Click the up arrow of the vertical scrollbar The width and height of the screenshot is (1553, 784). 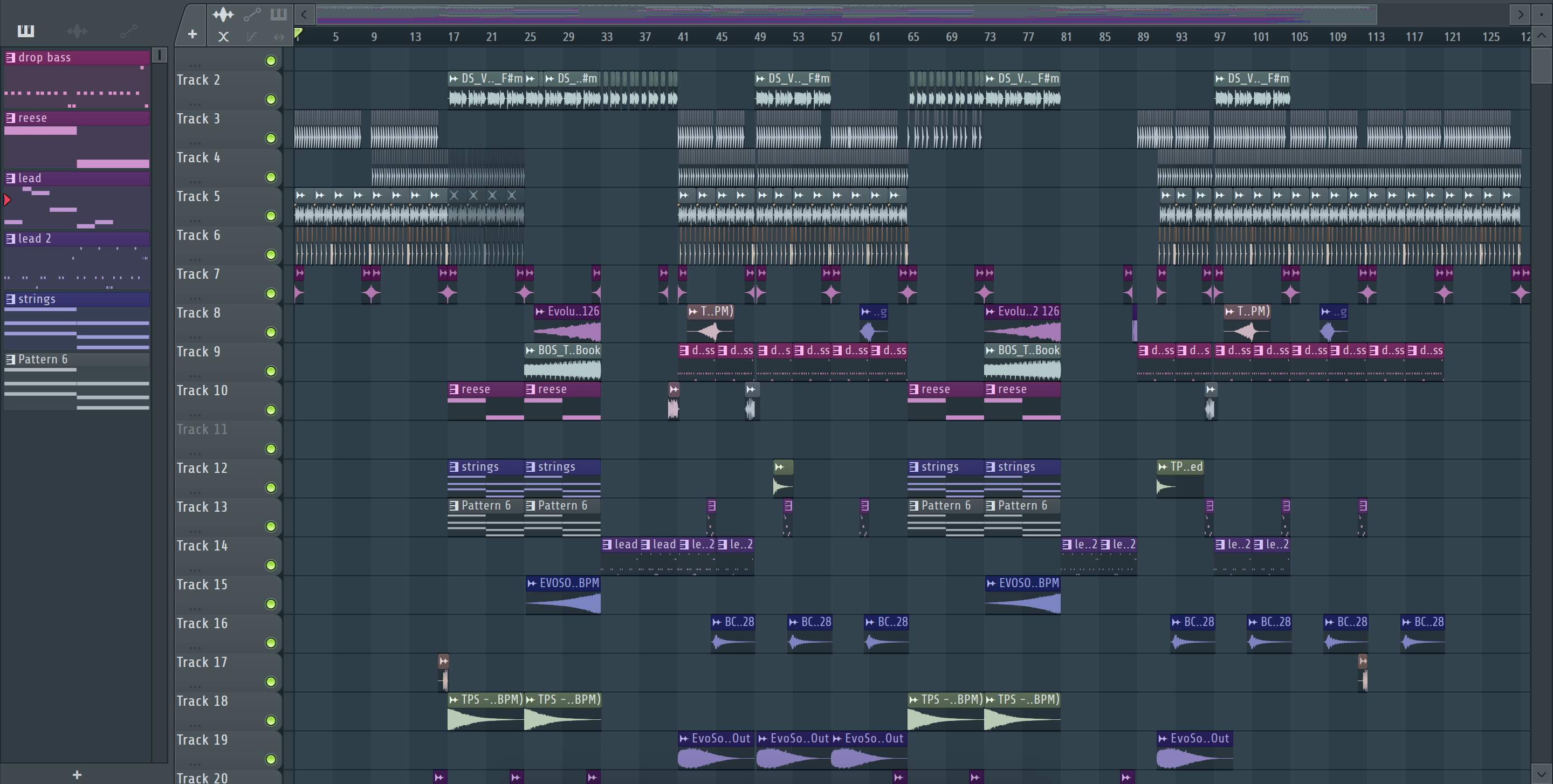point(1541,36)
